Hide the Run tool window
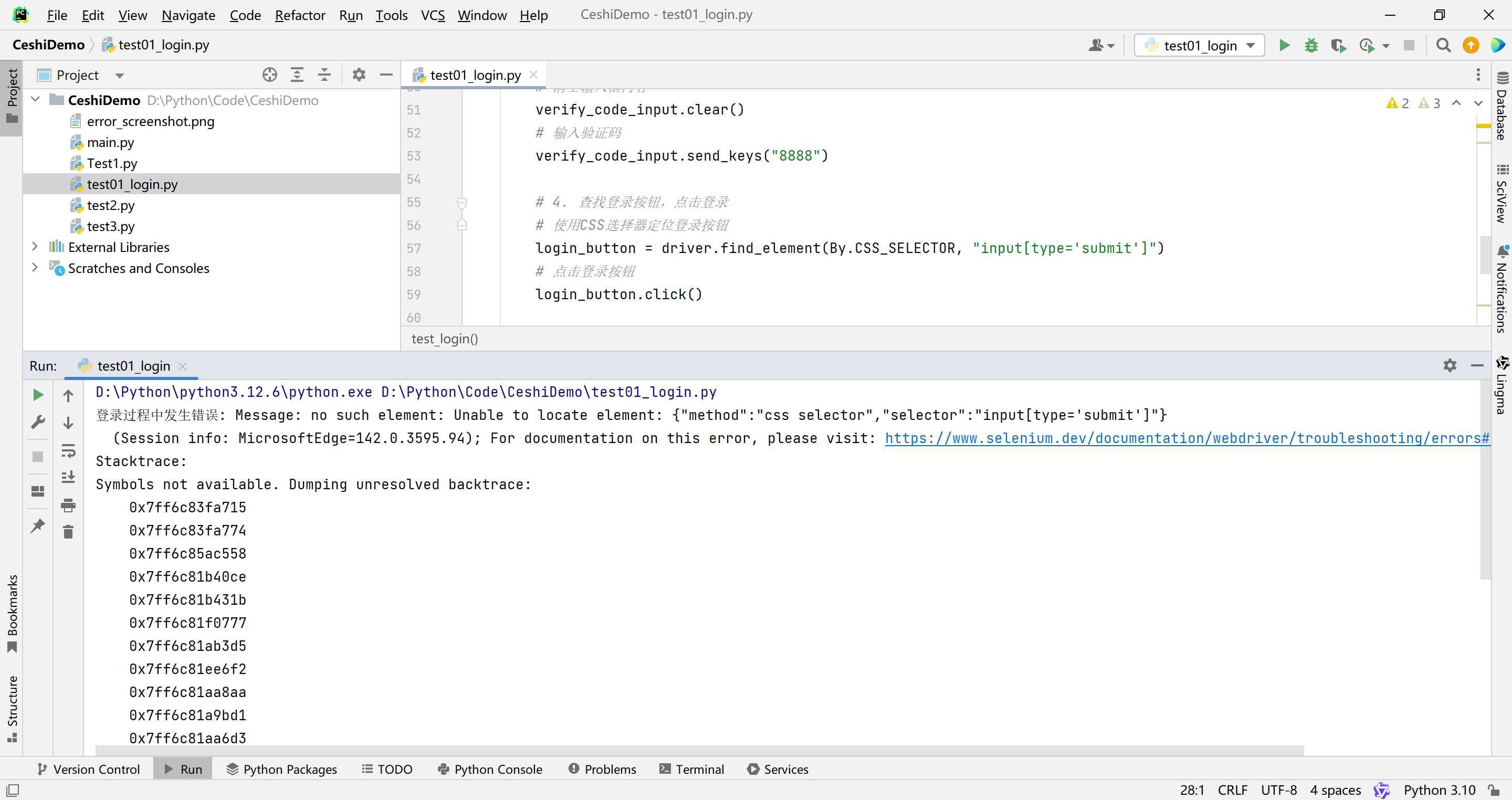The height and width of the screenshot is (800, 1512). (x=1477, y=365)
